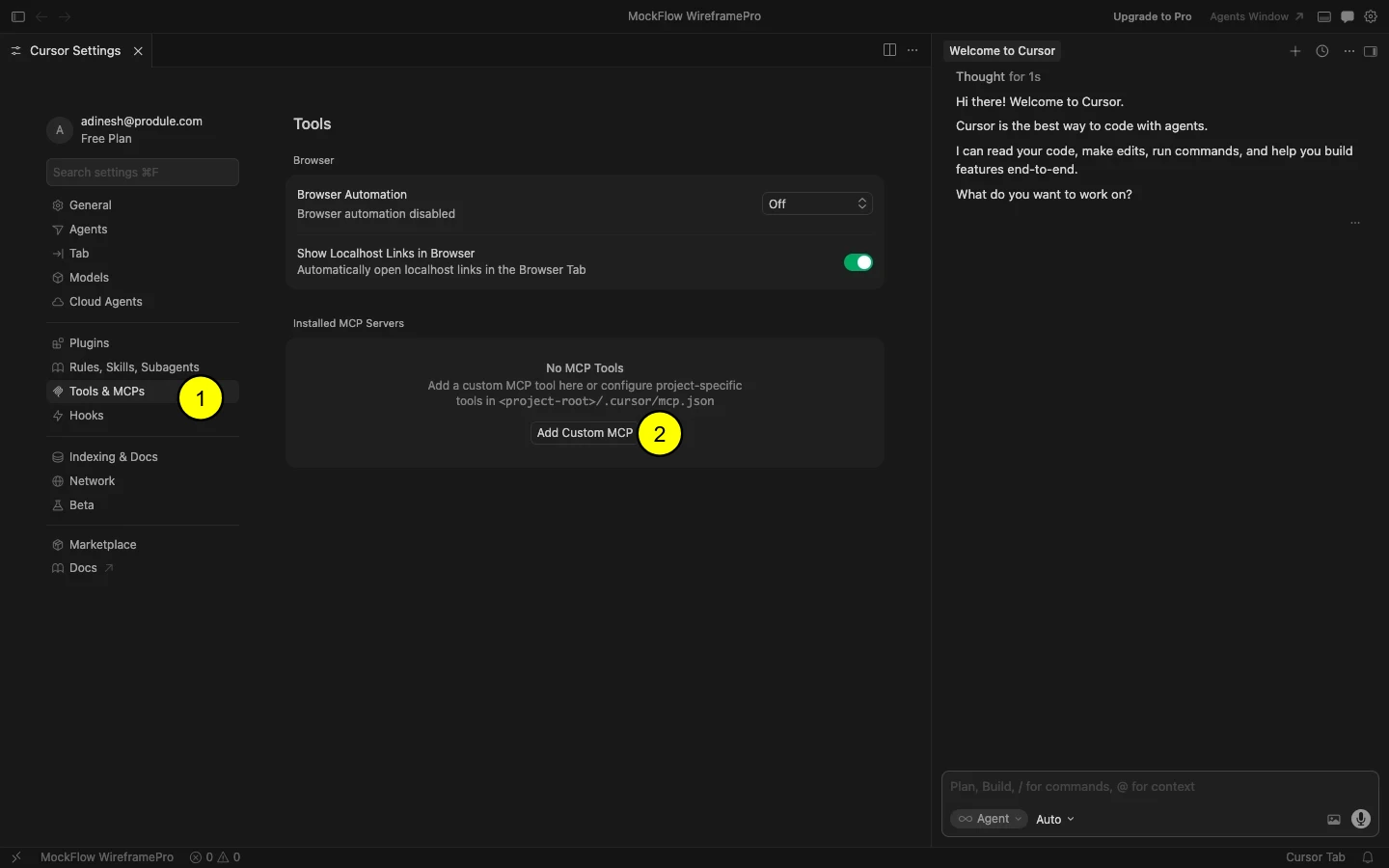The width and height of the screenshot is (1389, 868).
Task: Focus the chat prompt input box
Action: 1159,787
